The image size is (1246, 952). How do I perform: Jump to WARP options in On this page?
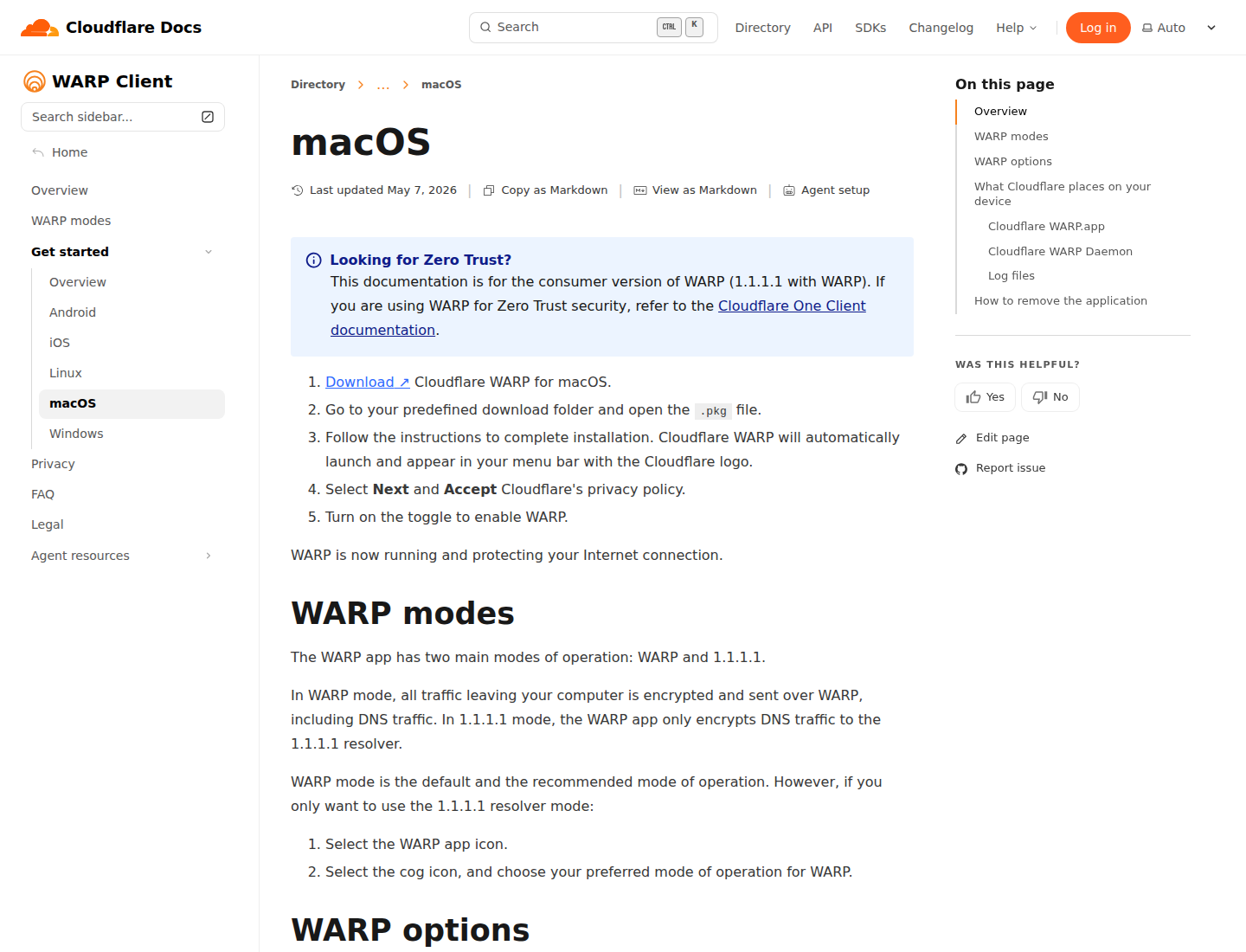point(1013,162)
